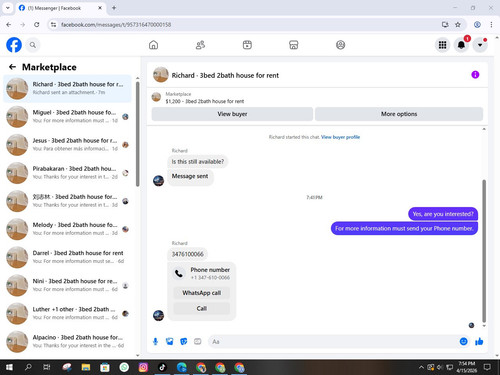Click the WhatsApp call button
500x375 pixels.
click(202, 293)
